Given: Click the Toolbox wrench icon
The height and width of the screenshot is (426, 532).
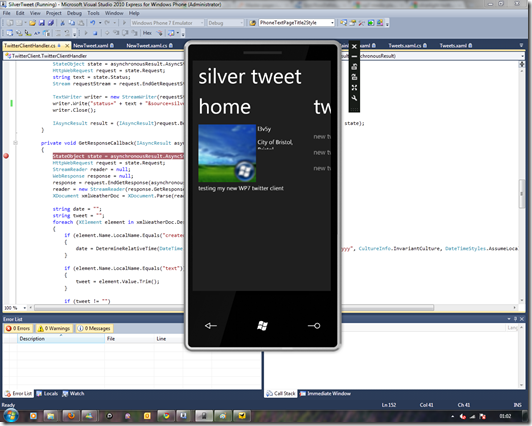Looking at the screenshot, I should click(362, 23).
